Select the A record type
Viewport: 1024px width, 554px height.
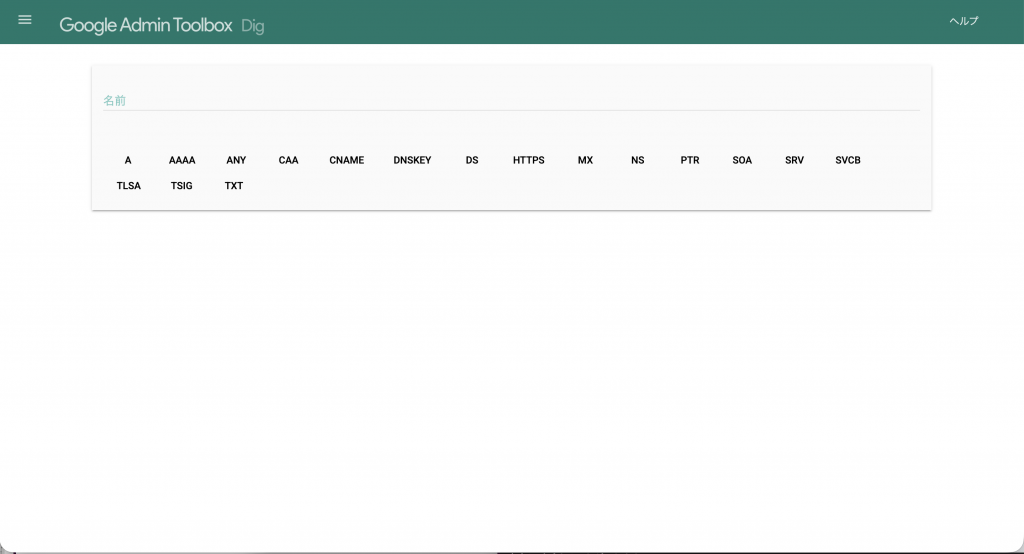(x=128, y=160)
